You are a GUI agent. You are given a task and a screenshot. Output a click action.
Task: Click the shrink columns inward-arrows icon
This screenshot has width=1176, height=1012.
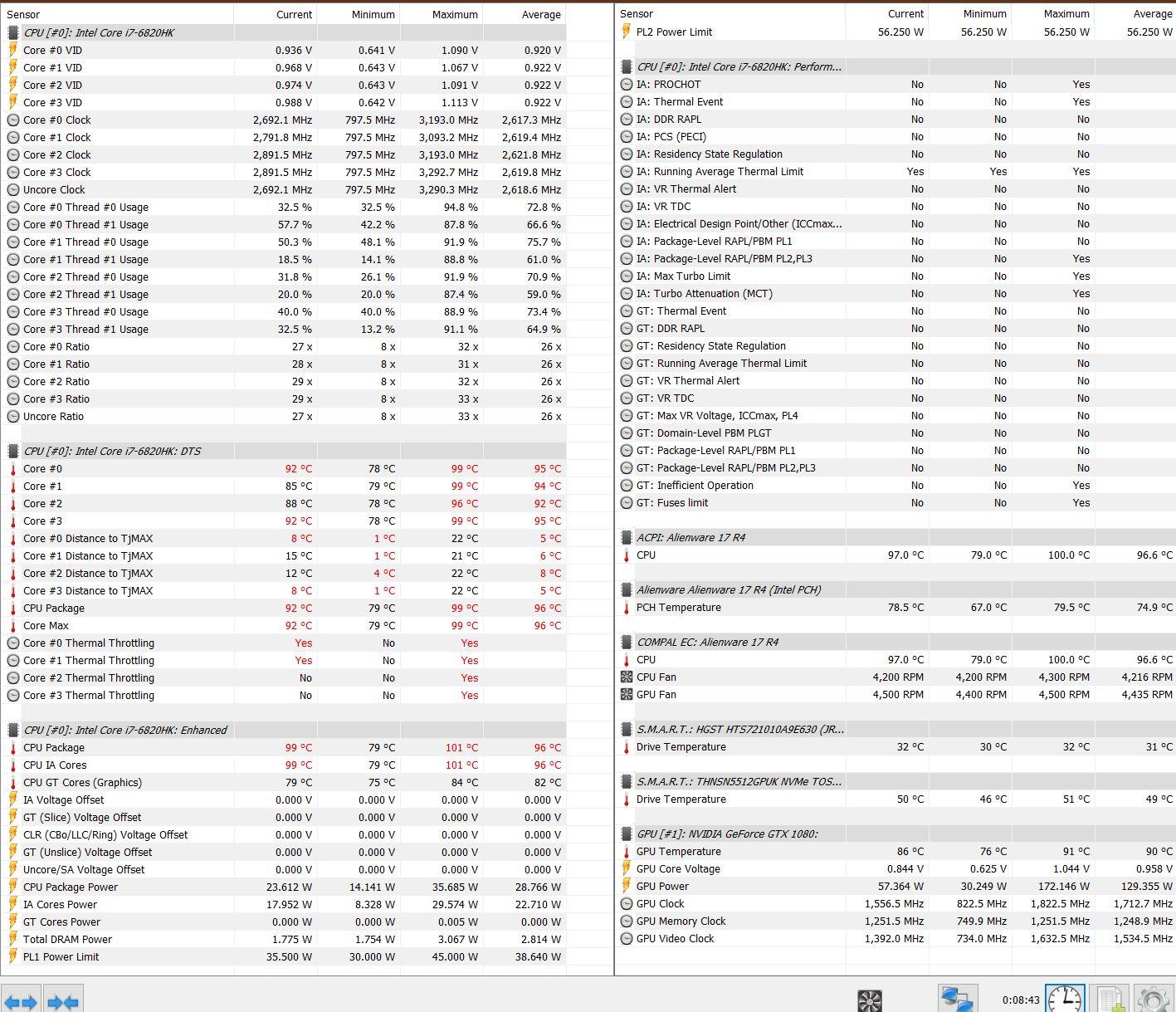coord(63,1001)
